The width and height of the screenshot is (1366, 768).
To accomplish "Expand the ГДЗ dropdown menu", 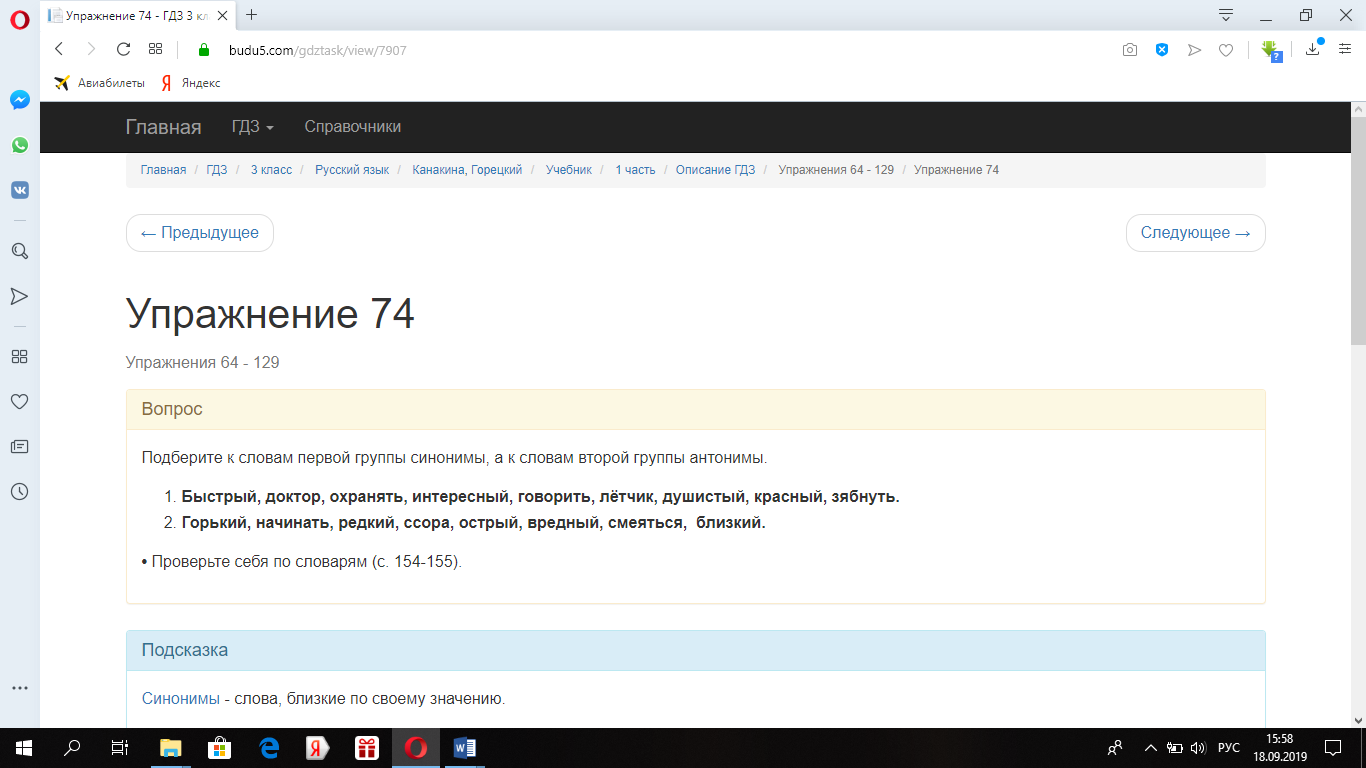I will pos(253,127).
